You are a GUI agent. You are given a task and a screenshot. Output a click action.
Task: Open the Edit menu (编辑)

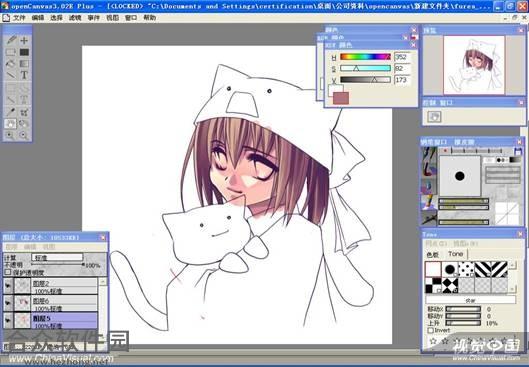pyautogui.click(x=38, y=18)
